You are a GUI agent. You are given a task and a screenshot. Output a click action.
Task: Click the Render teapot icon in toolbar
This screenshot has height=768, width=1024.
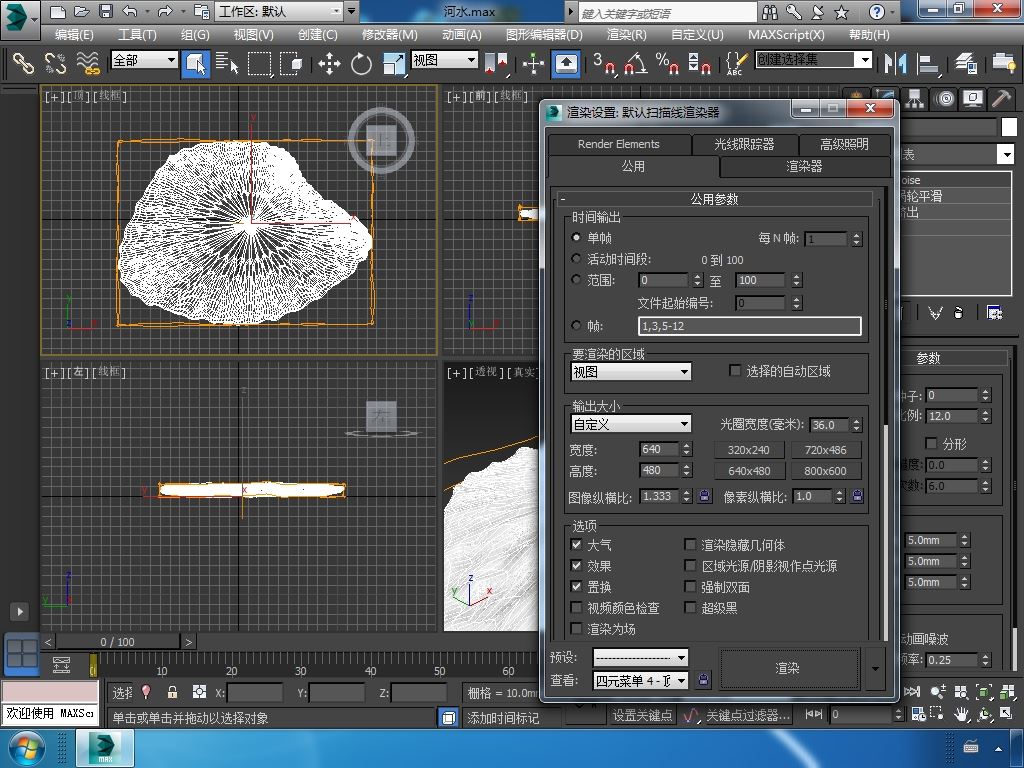[1003, 63]
